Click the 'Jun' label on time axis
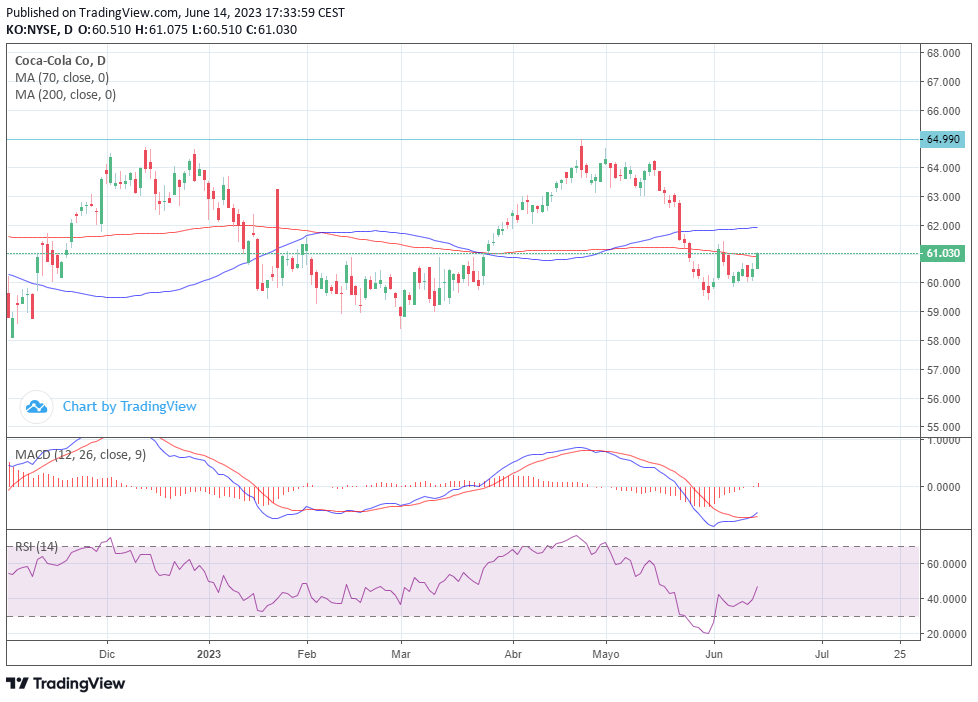The width and height of the screenshot is (978, 702). (714, 654)
